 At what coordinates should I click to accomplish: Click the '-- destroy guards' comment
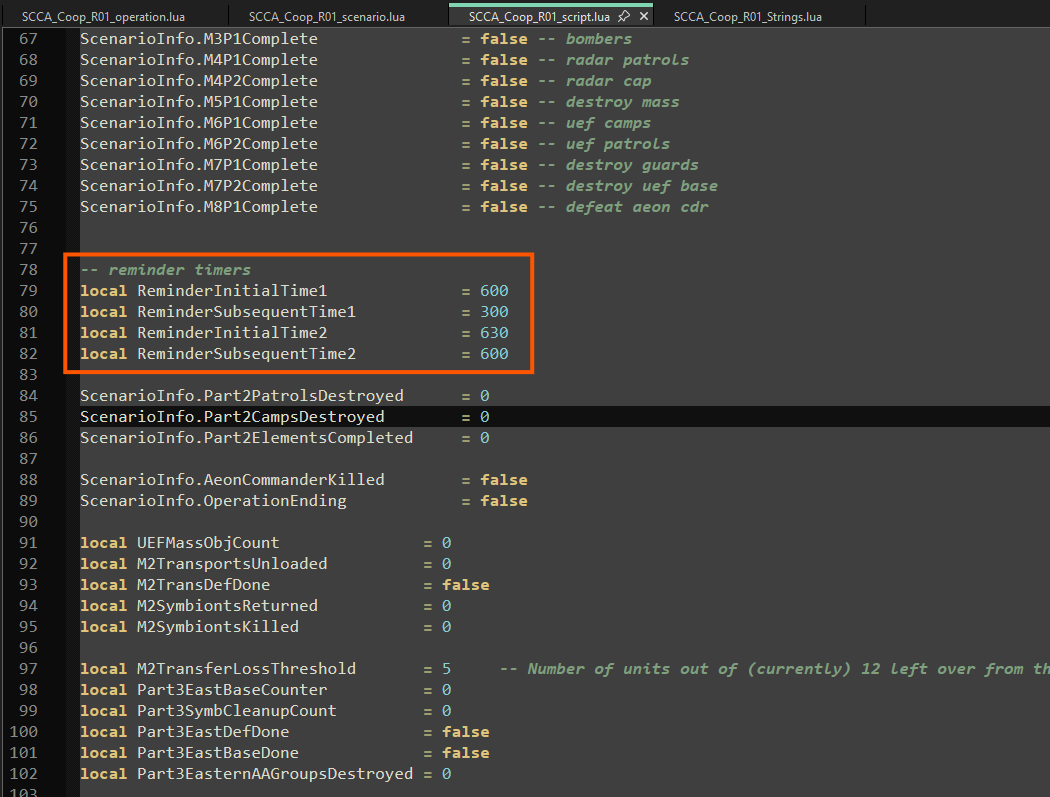click(618, 165)
